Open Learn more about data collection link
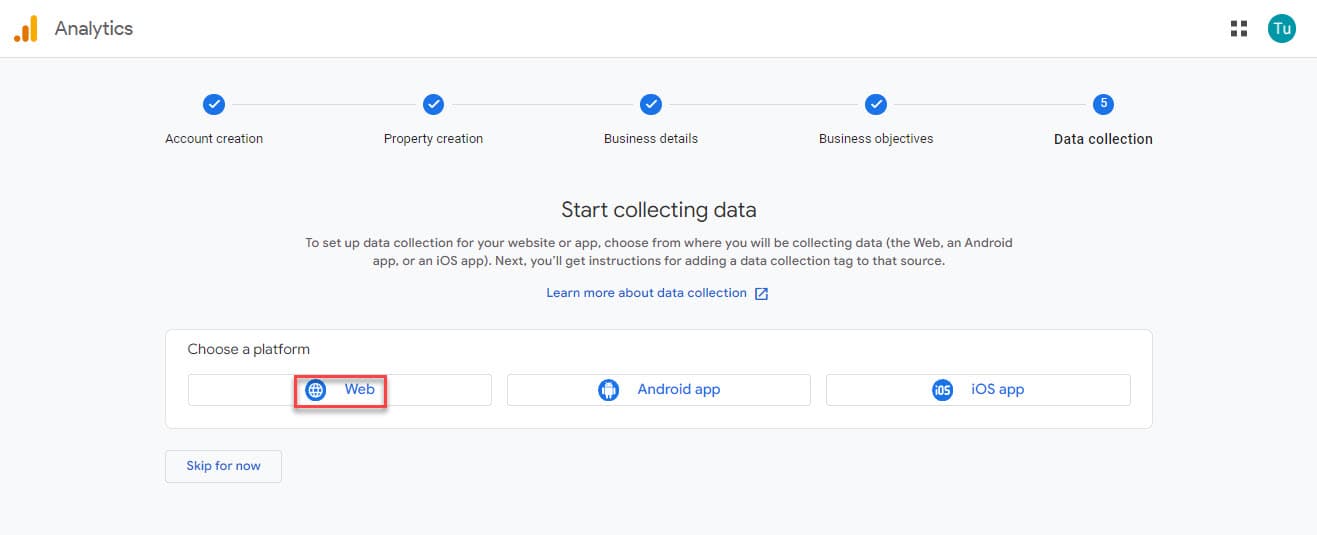This screenshot has height=535, width=1317. click(646, 293)
